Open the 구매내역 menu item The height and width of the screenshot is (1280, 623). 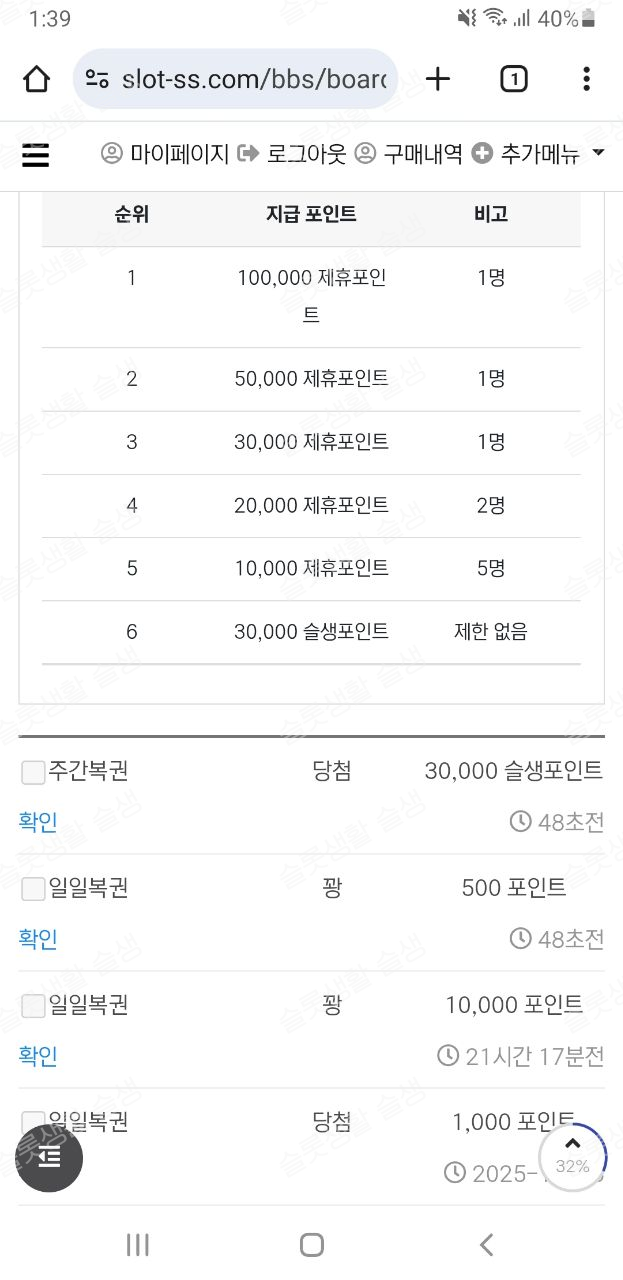[x=409, y=154]
